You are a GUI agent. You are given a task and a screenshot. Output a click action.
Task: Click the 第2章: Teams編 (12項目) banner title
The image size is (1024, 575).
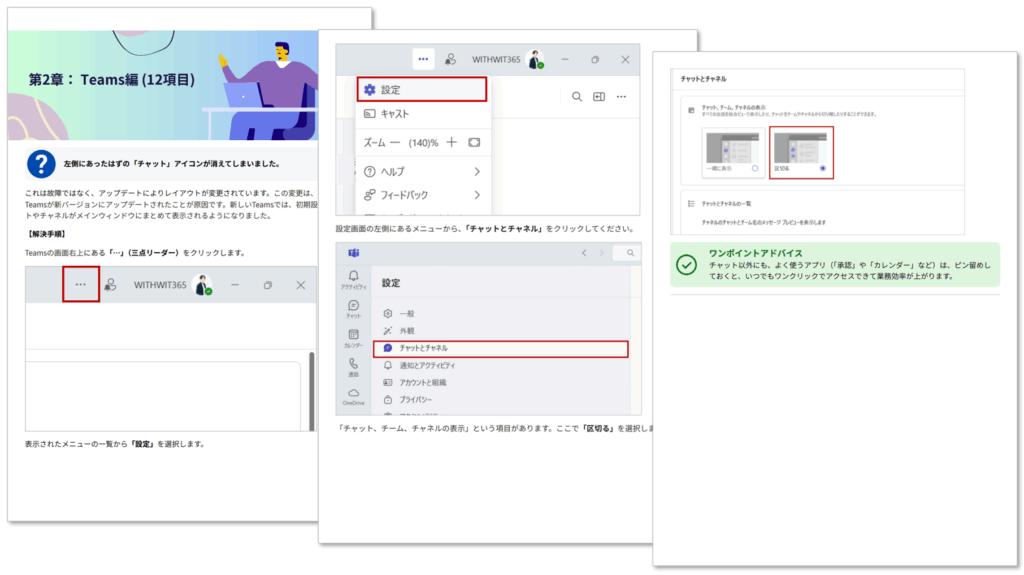pos(112,80)
